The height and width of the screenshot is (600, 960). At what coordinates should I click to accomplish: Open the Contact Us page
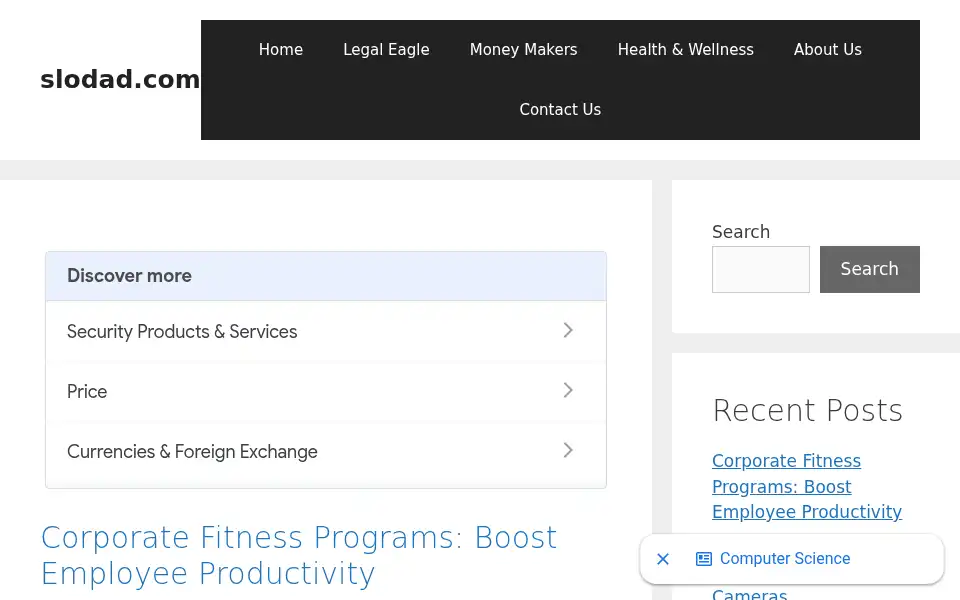(x=560, y=110)
